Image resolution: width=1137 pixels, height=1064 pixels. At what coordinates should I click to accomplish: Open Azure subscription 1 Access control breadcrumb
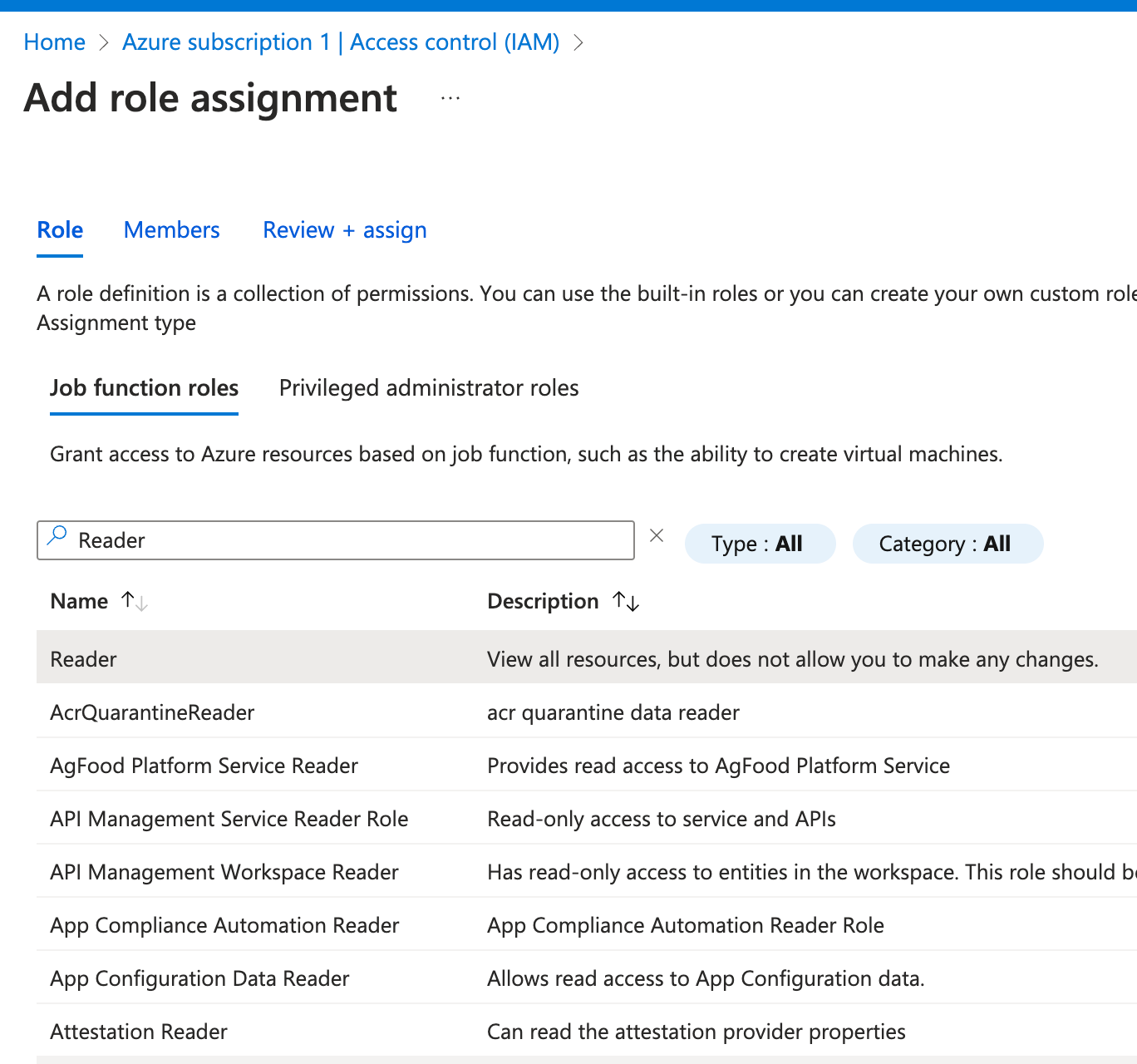coord(341,42)
